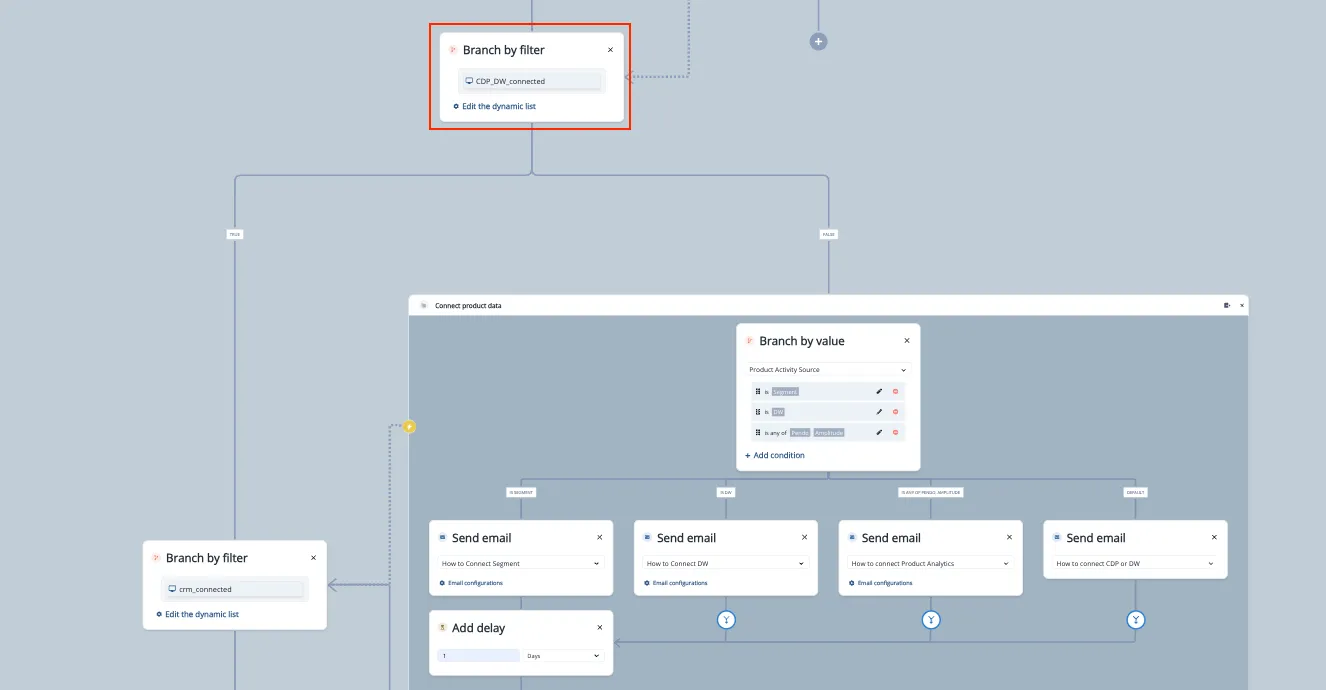The width and height of the screenshot is (1326, 690).
Task: Click the delay amount field showing 1
Action: pyautogui.click(x=478, y=656)
